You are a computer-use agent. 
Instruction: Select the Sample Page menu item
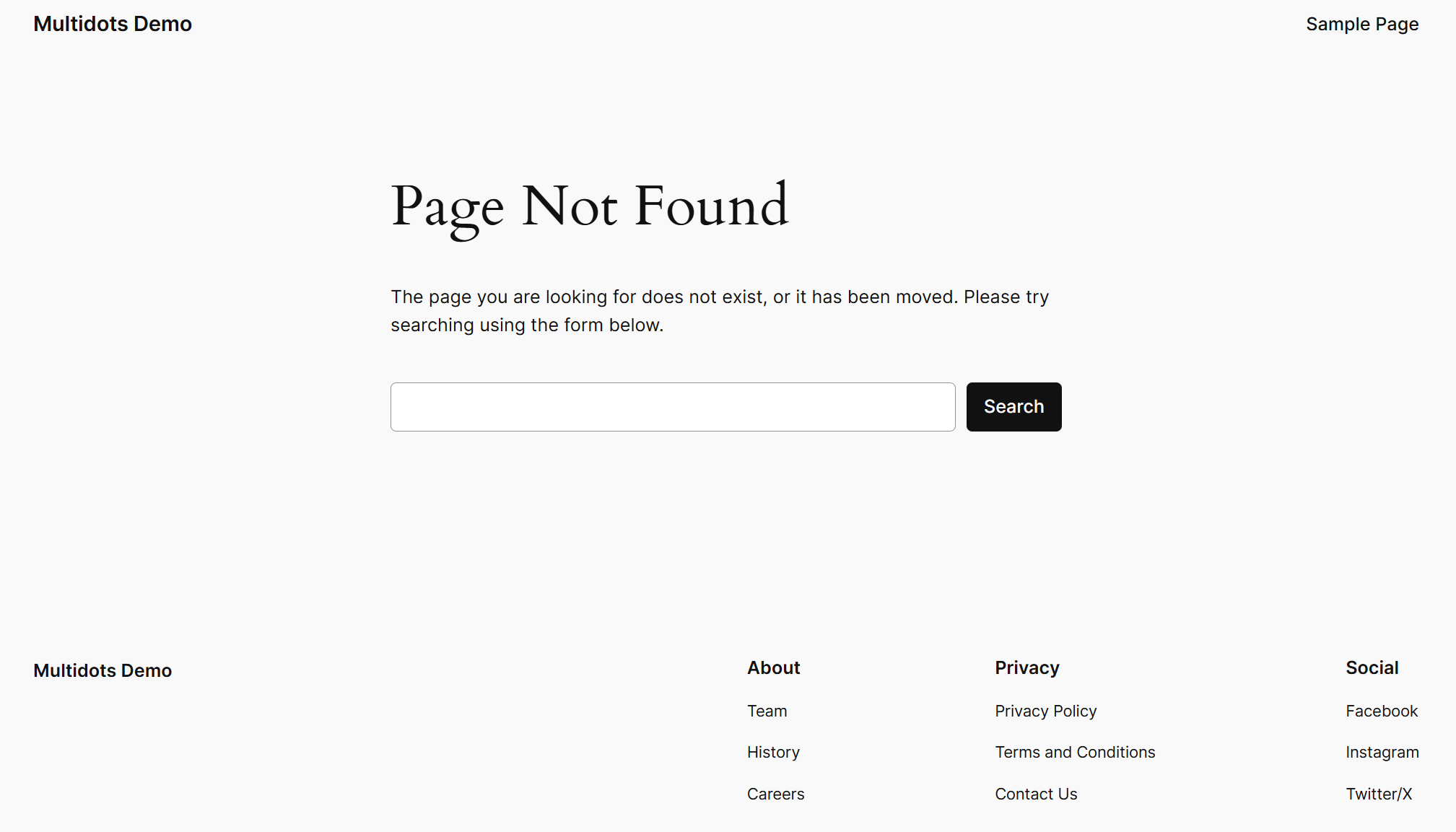tap(1362, 24)
